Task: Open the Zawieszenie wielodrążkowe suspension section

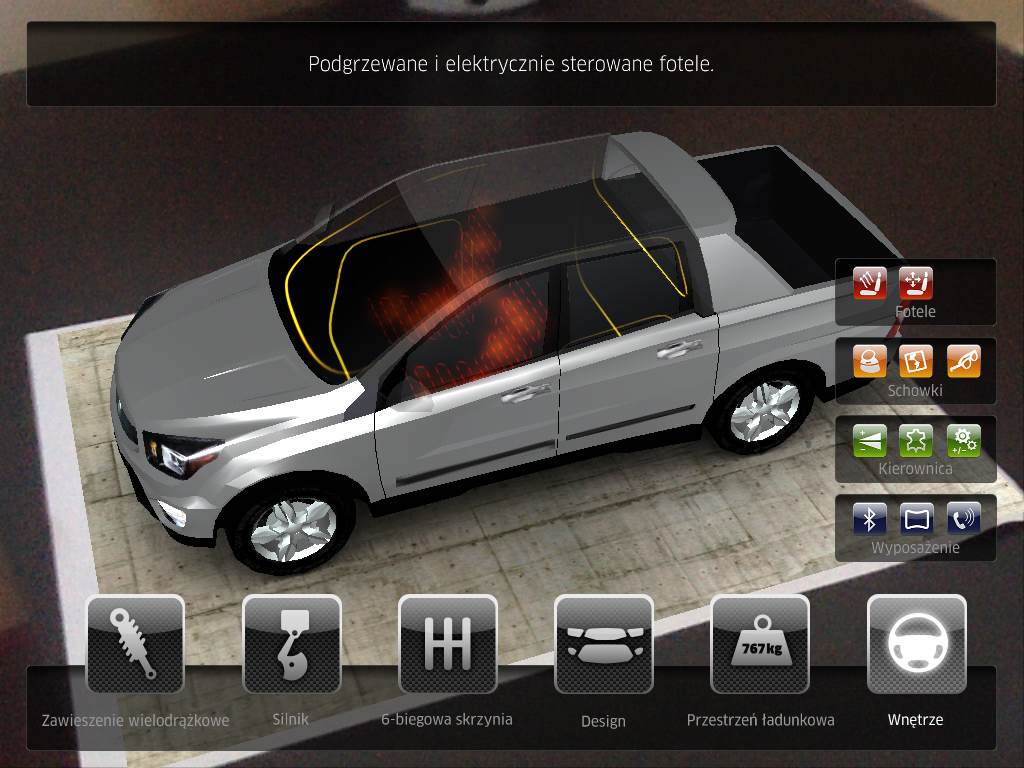Action: (x=135, y=645)
